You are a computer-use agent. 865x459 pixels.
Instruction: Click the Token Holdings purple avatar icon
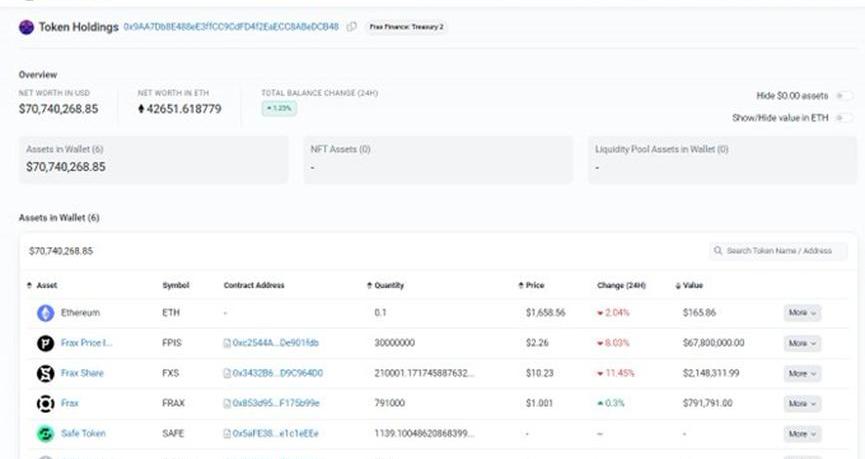pos(26,27)
